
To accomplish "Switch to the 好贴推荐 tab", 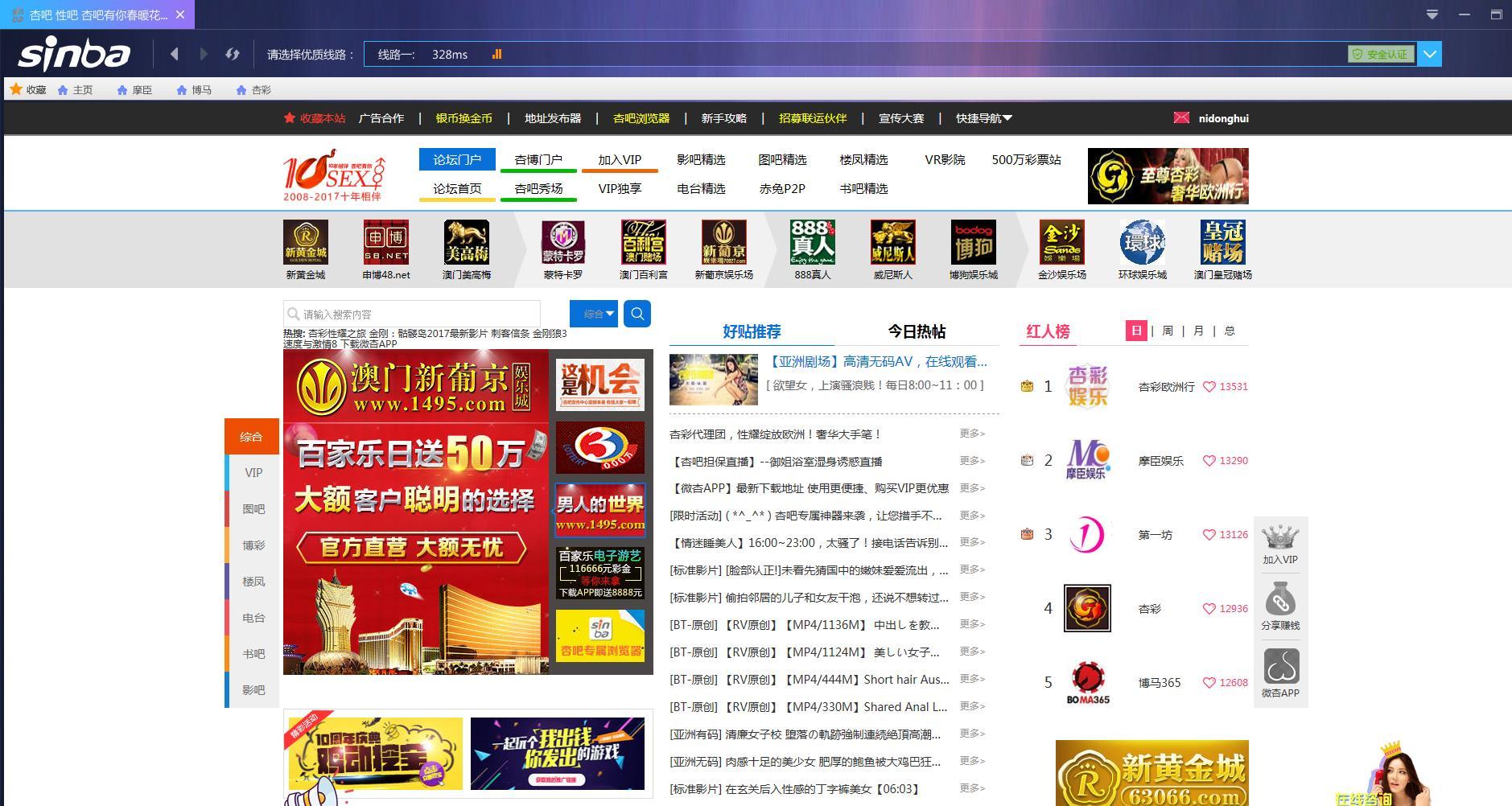I will tap(752, 331).
